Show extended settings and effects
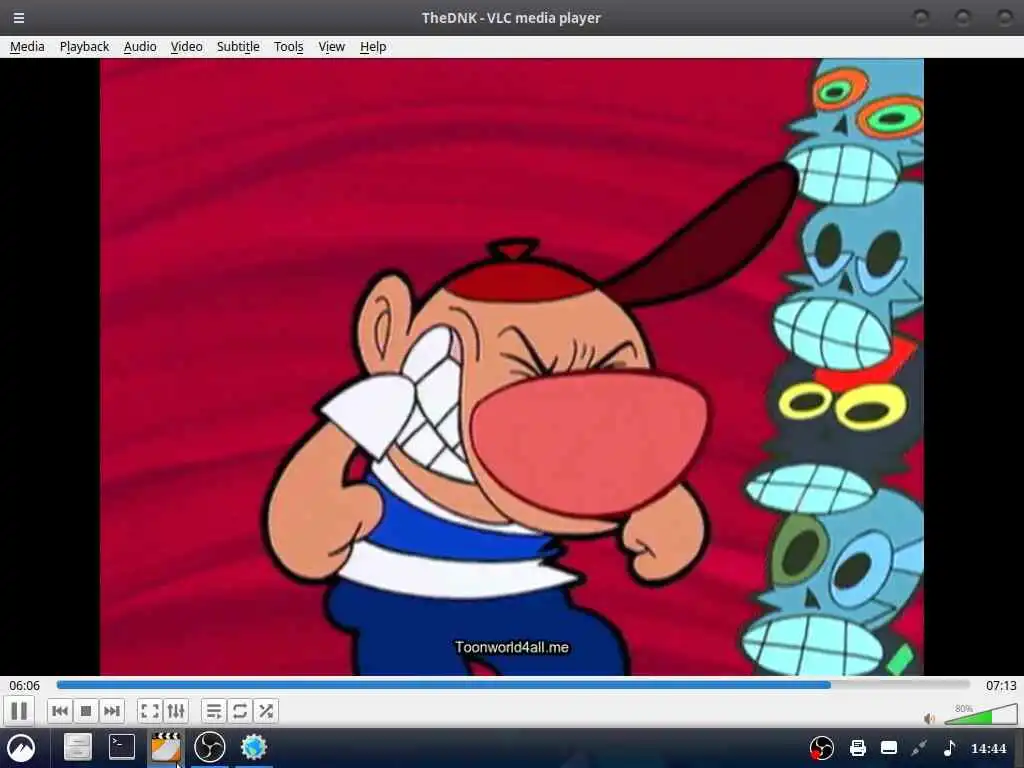Image resolution: width=1024 pixels, height=768 pixels. click(176, 711)
